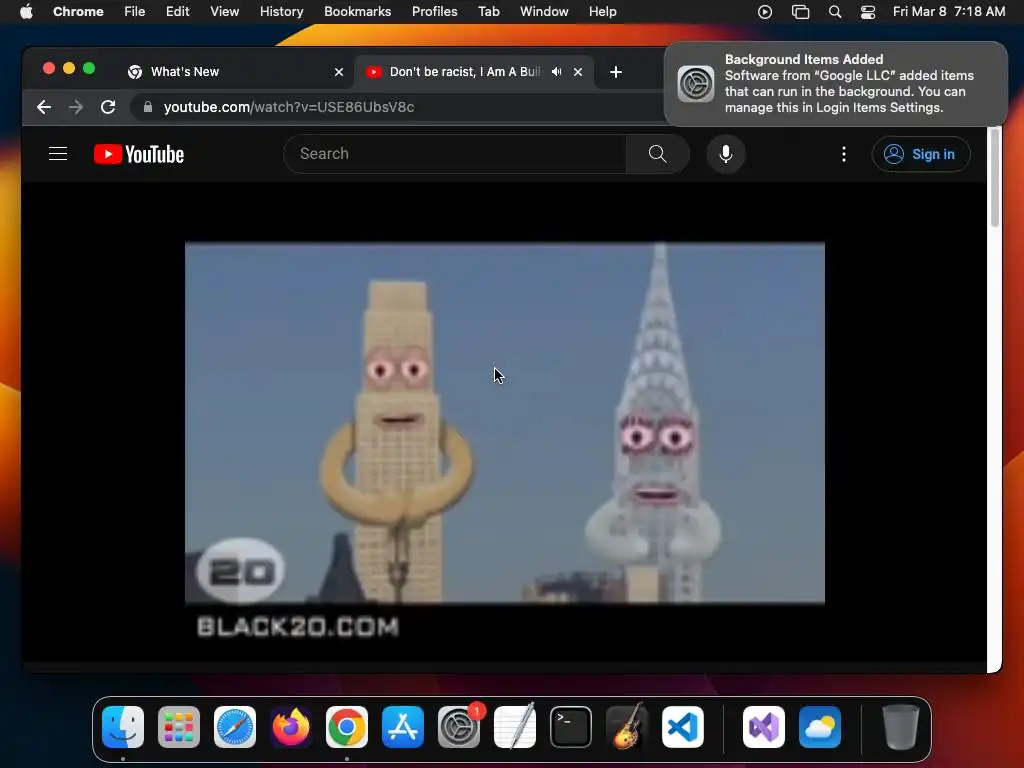Open Spotlight search in the menu bar

(835, 12)
